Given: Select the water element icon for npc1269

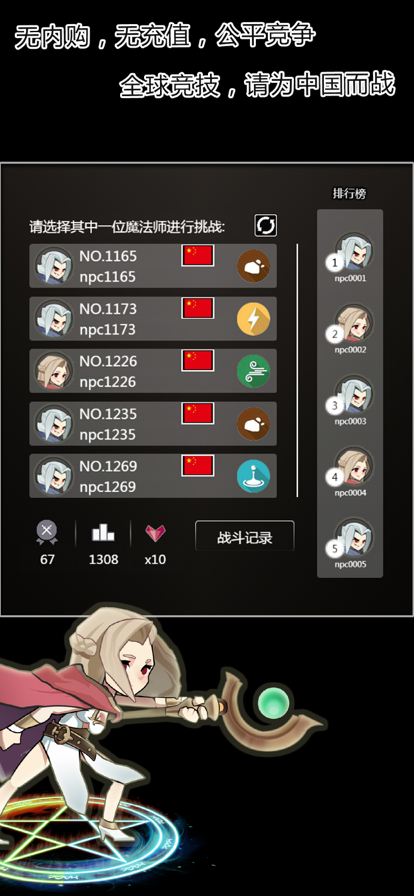Looking at the screenshot, I should click(x=253, y=476).
